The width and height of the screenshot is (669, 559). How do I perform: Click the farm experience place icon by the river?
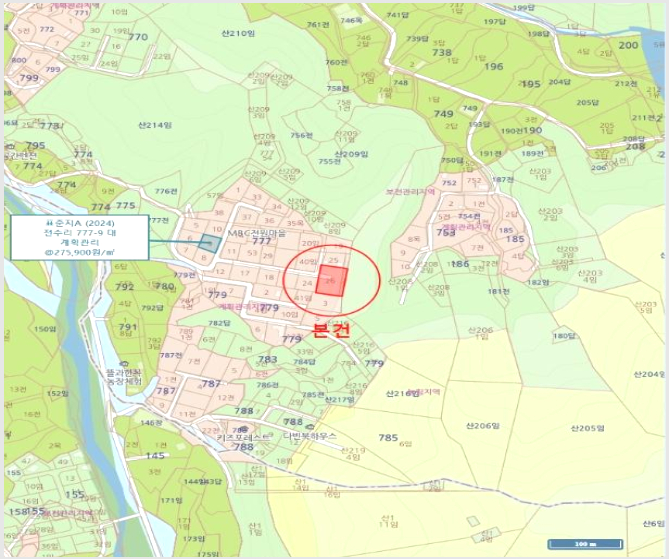(124, 364)
